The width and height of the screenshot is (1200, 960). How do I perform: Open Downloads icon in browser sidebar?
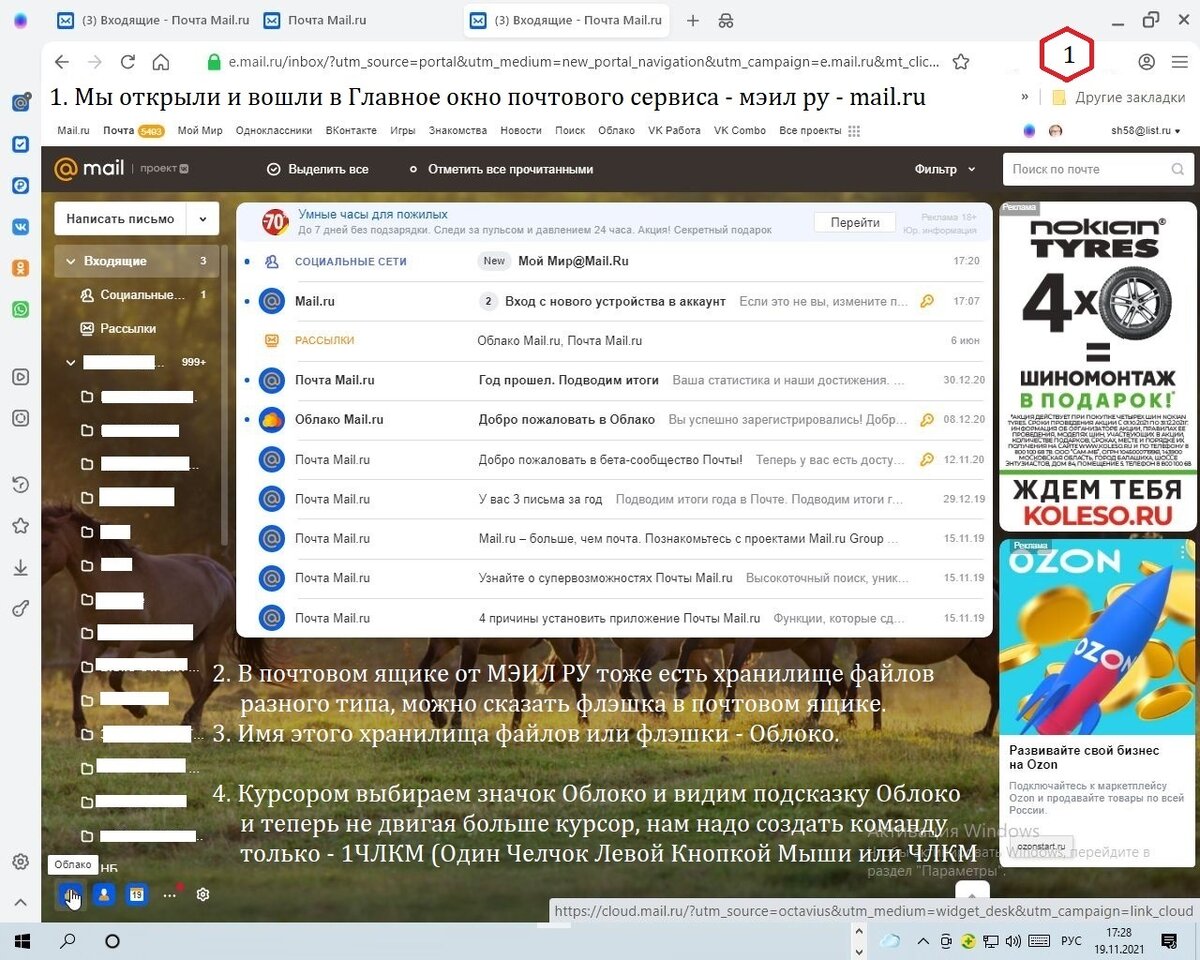pyautogui.click(x=20, y=567)
